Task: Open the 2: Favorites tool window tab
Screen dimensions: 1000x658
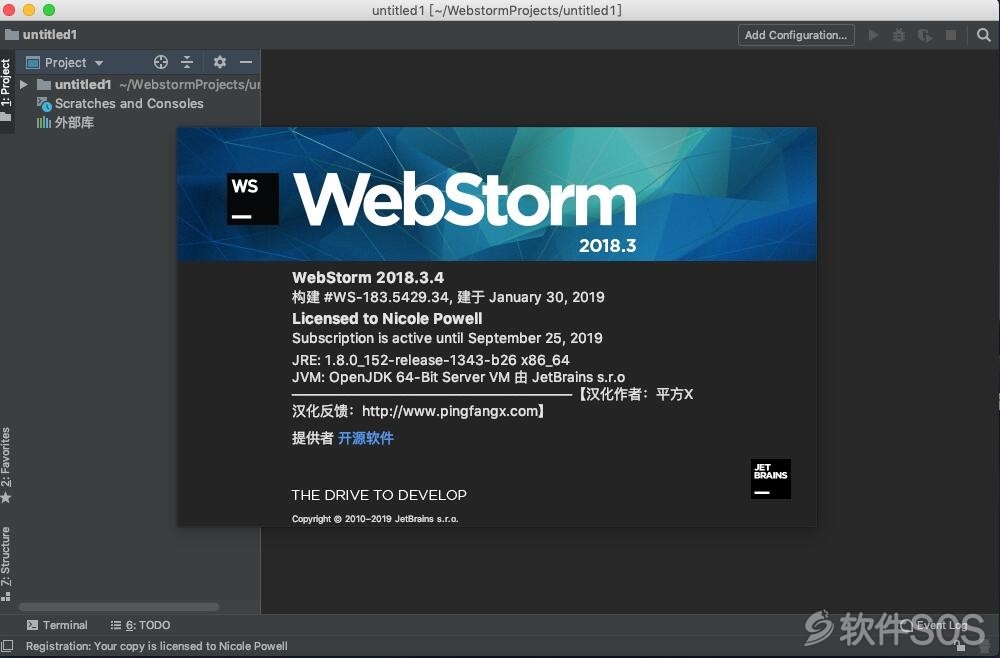Action: click(6, 465)
